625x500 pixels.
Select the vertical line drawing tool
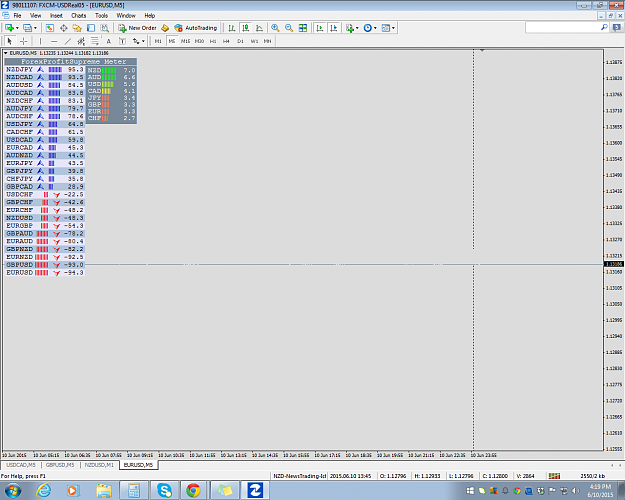pyautogui.click(x=40, y=41)
